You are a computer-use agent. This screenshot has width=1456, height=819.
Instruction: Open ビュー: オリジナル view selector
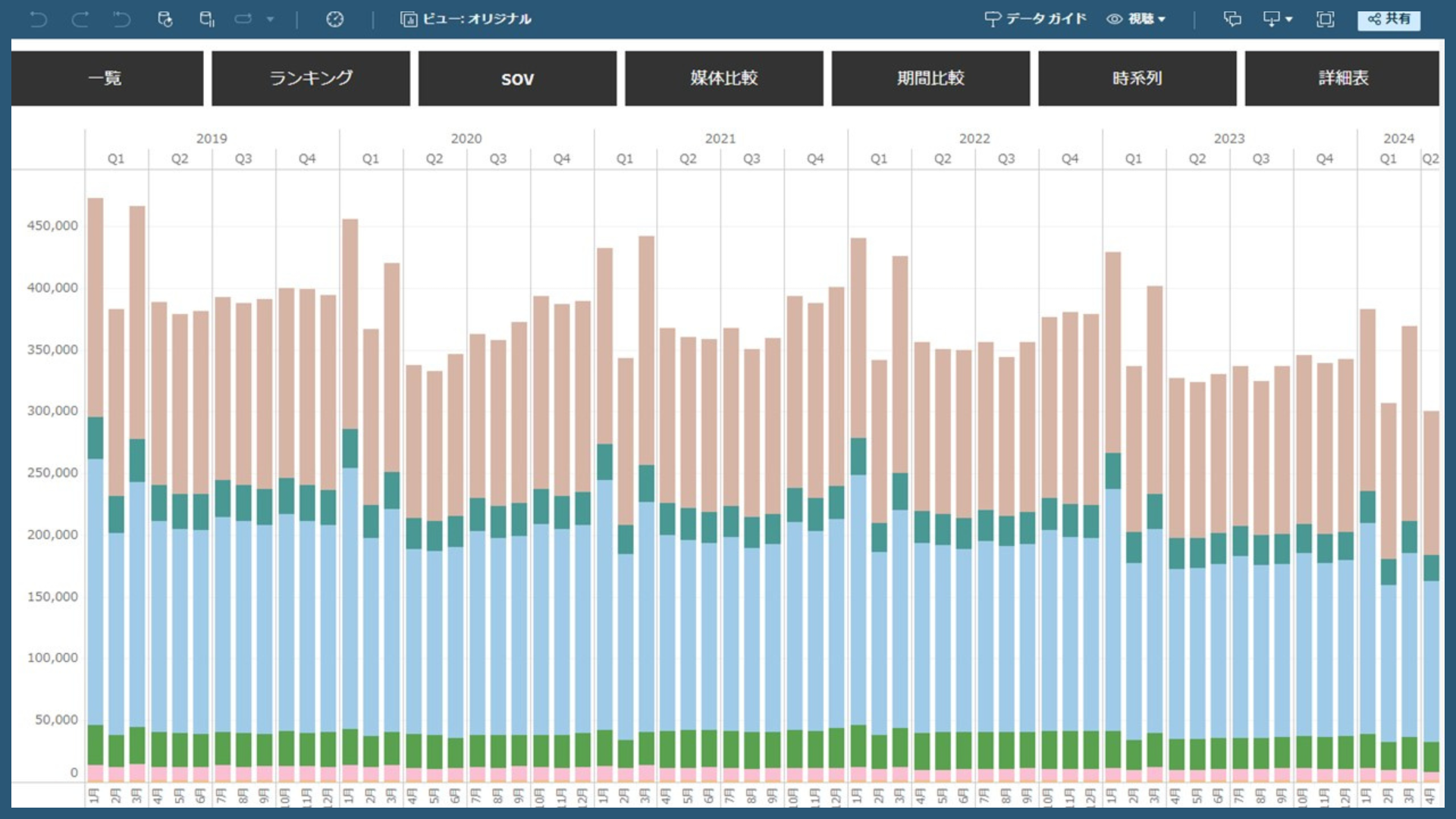point(466,19)
